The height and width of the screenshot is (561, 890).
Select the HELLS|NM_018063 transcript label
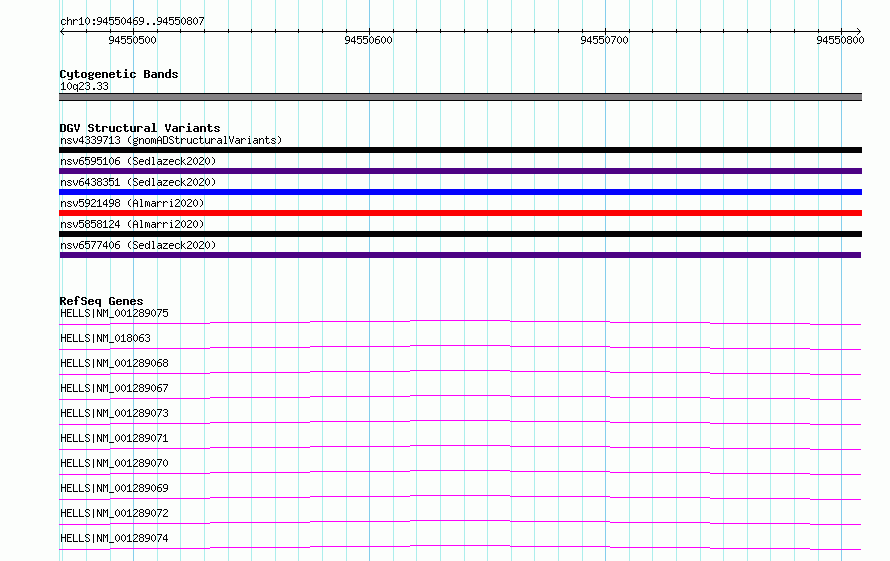click(105, 338)
